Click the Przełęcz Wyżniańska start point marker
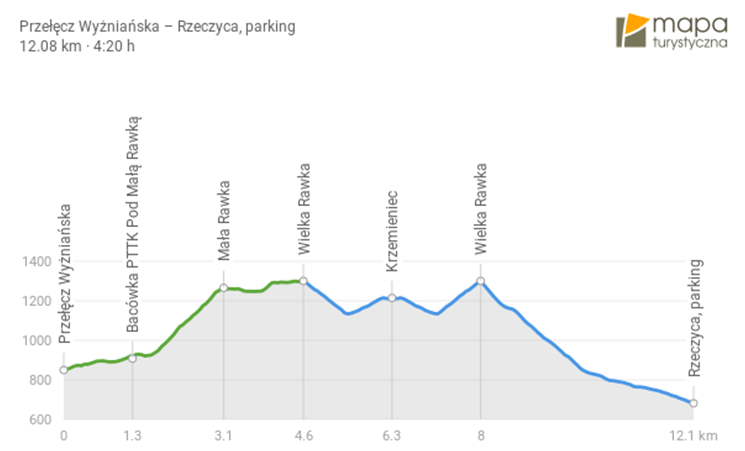The width and height of the screenshot is (745, 451). coord(64,370)
